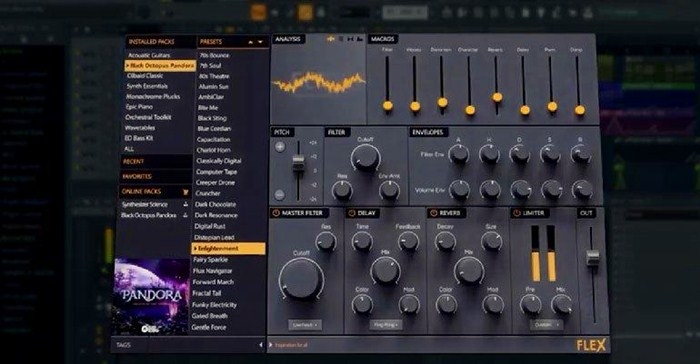Choose the Fairy Sparkle preset
Image resolution: width=700 pixels, height=364 pixels.
click(x=210, y=259)
